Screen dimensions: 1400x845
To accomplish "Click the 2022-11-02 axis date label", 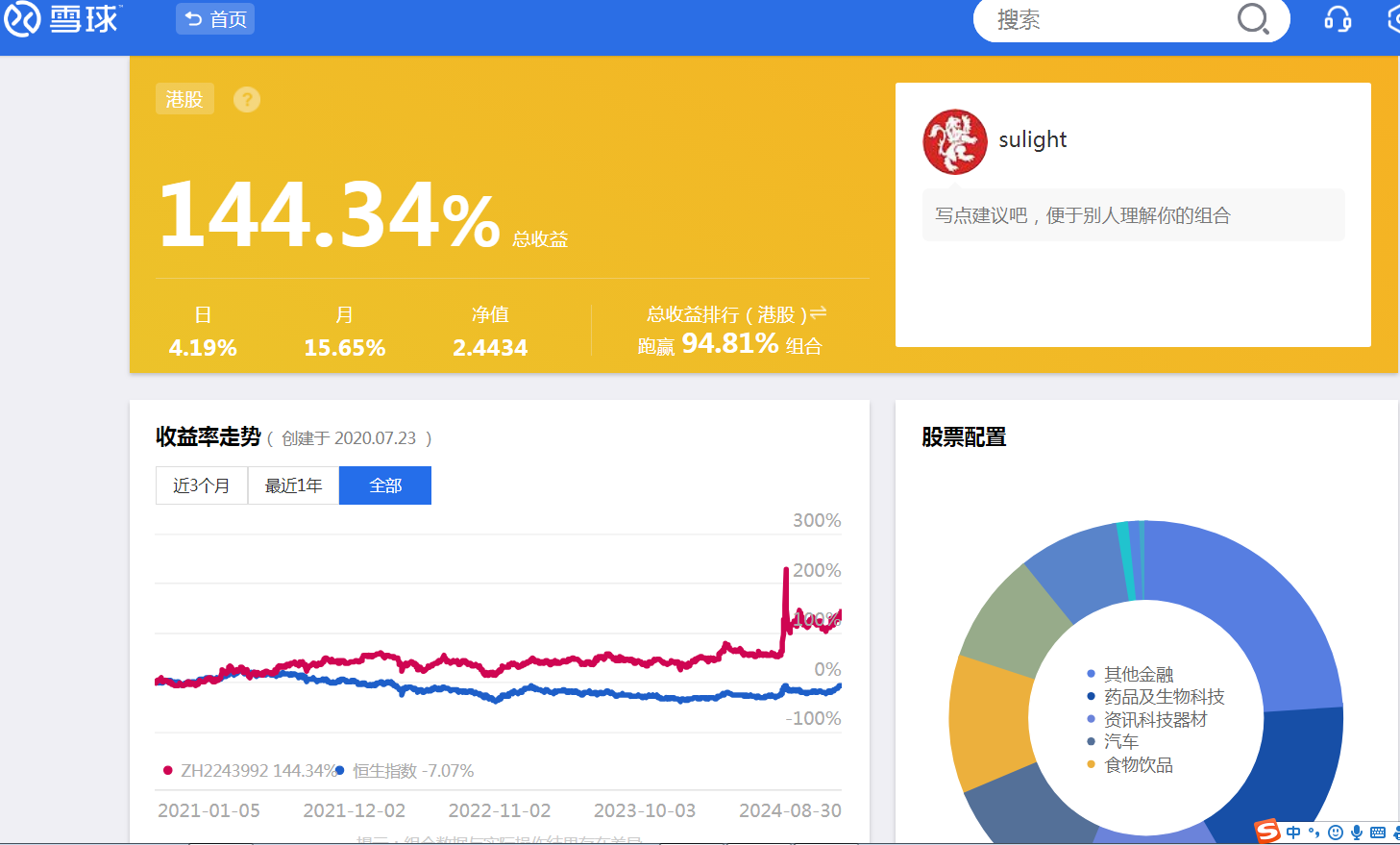I will tap(500, 810).
